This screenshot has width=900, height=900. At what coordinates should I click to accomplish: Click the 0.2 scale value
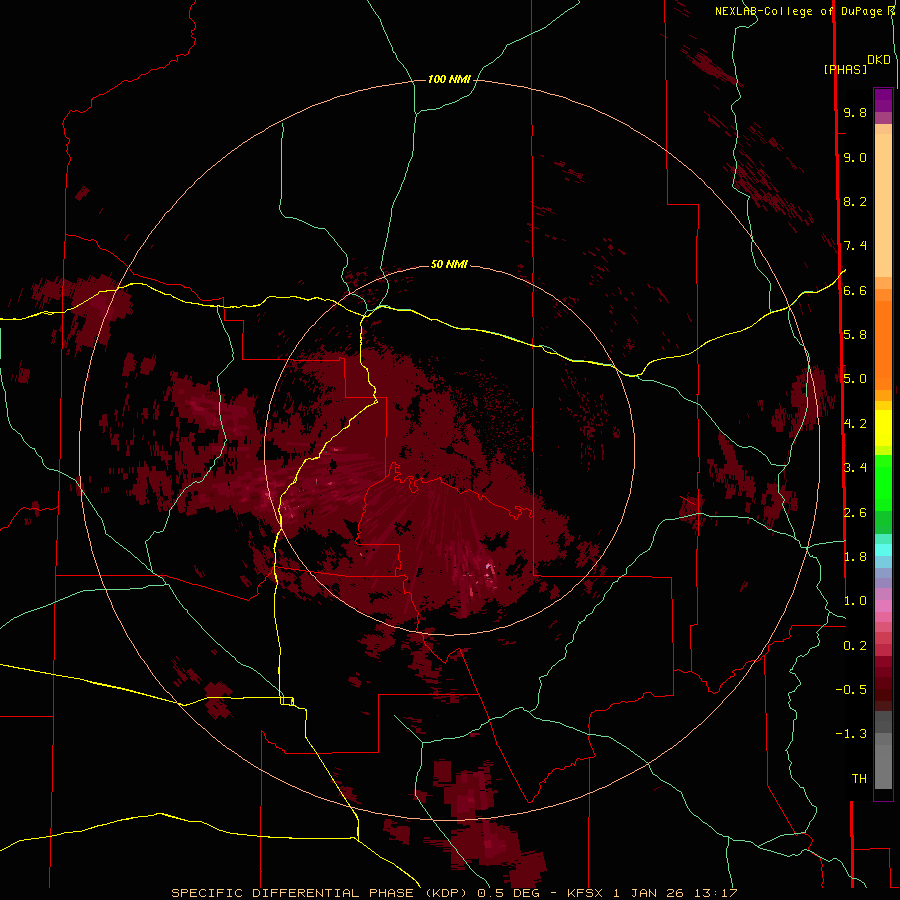coord(855,646)
